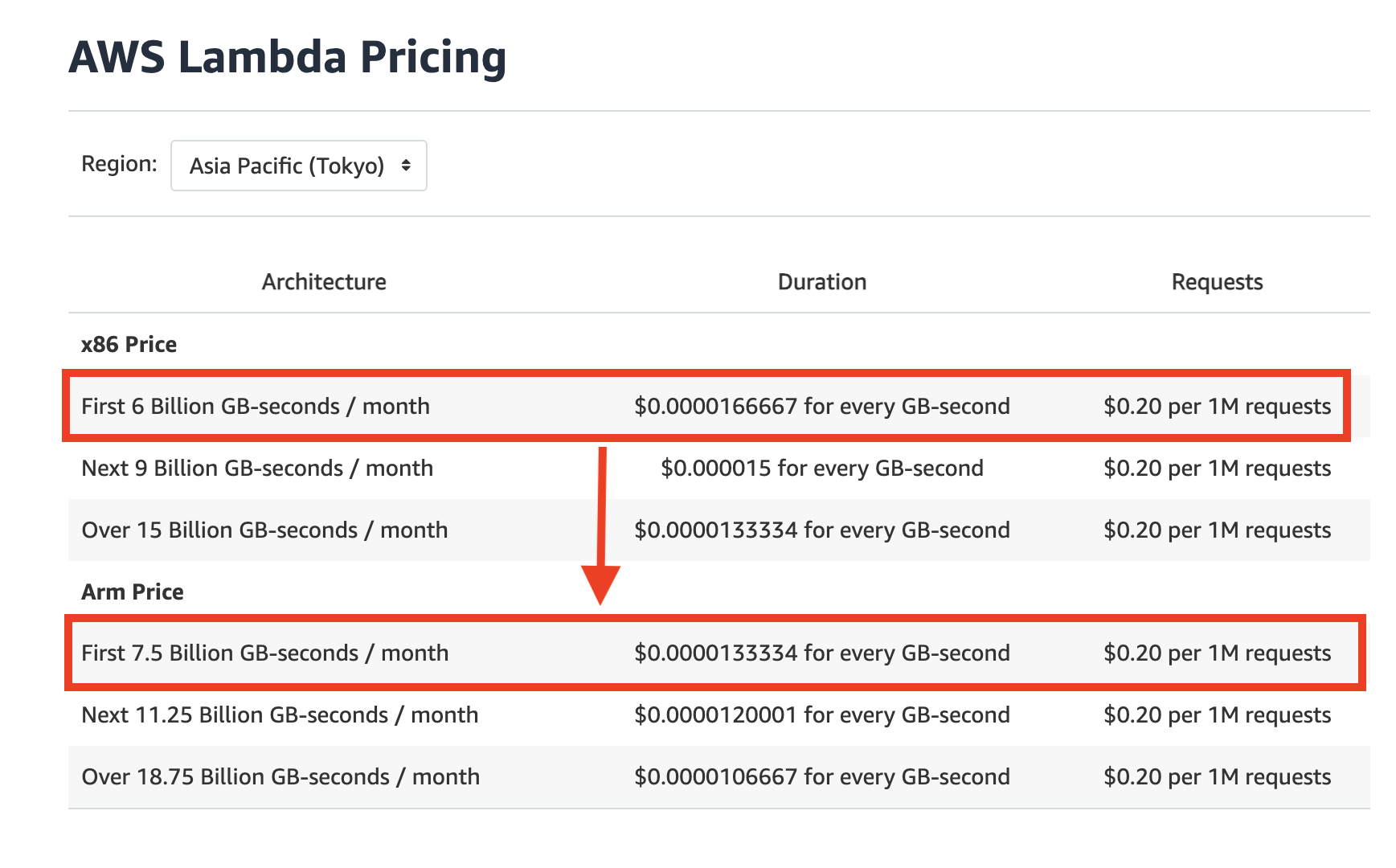The height and width of the screenshot is (868, 1396).
Task: Click the Over 18.75 Billion GB-seconds row
Action: click(x=280, y=776)
